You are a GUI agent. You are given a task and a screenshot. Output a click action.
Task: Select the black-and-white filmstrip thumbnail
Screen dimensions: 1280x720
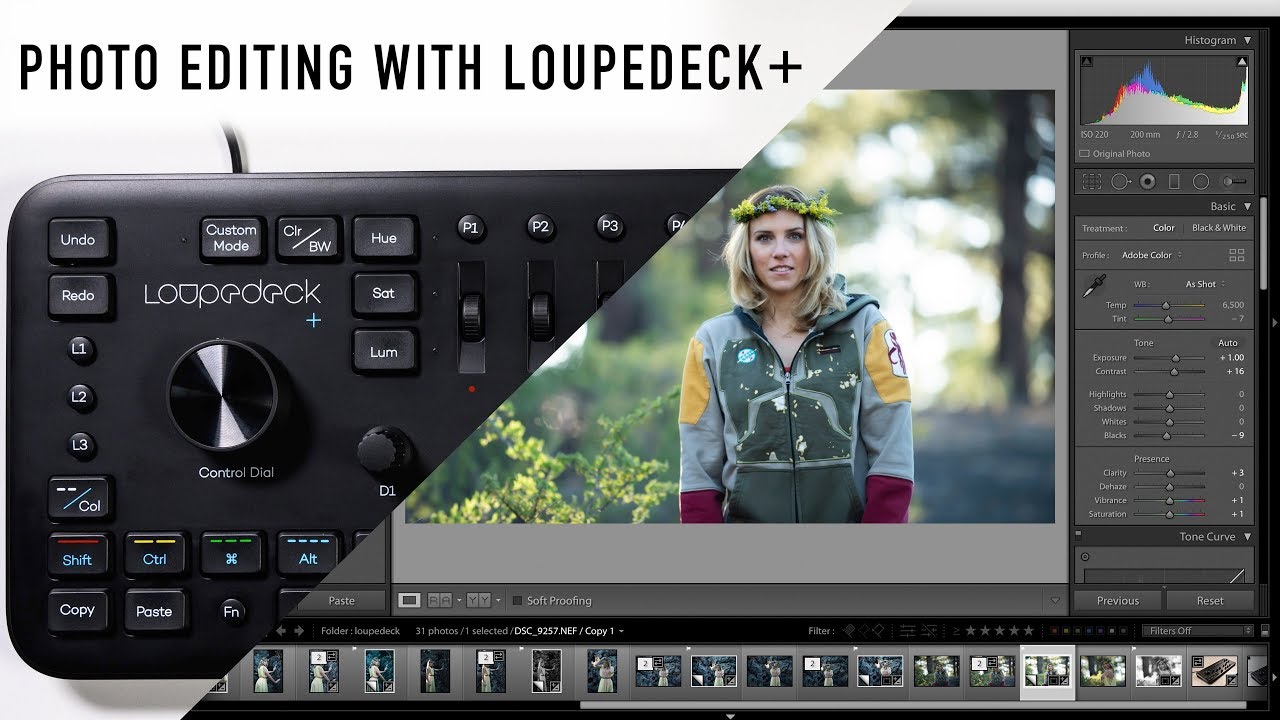[x=1157, y=670]
